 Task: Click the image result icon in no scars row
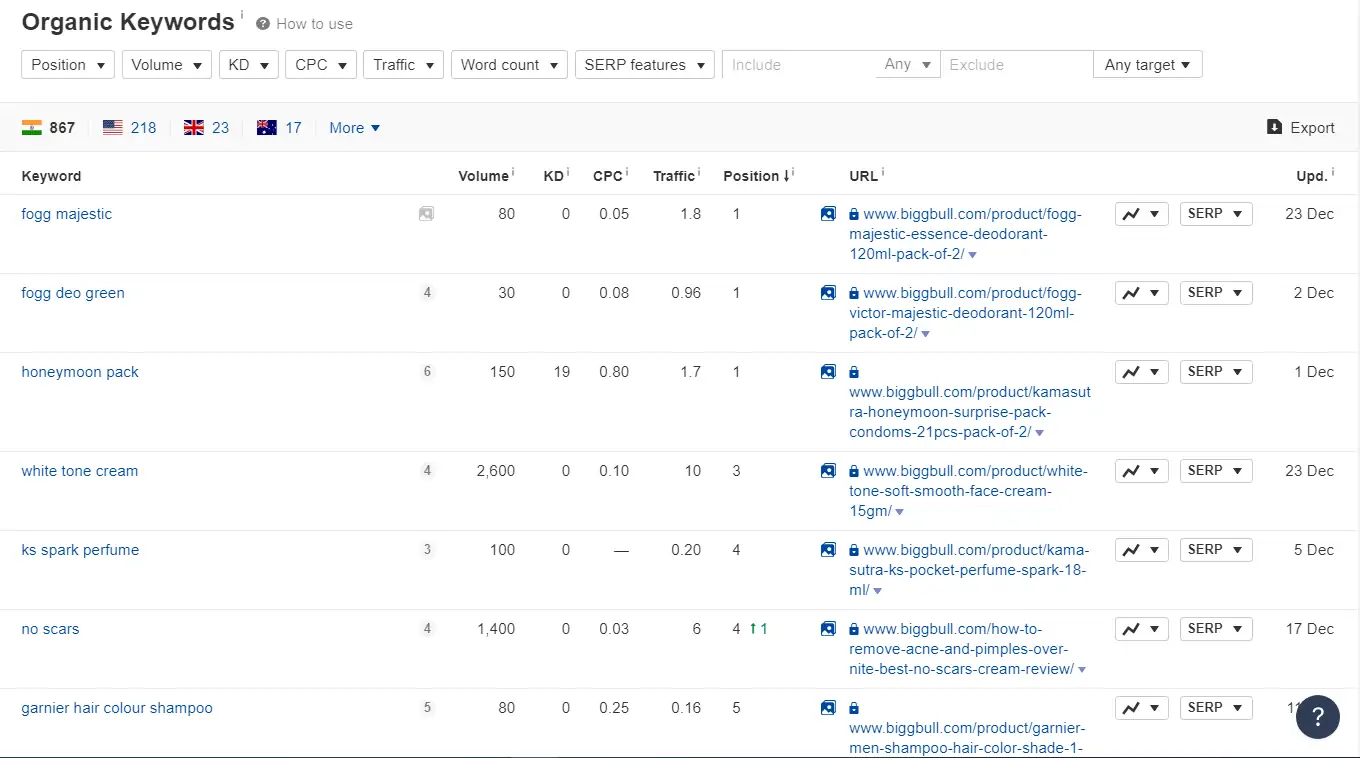coord(828,629)
